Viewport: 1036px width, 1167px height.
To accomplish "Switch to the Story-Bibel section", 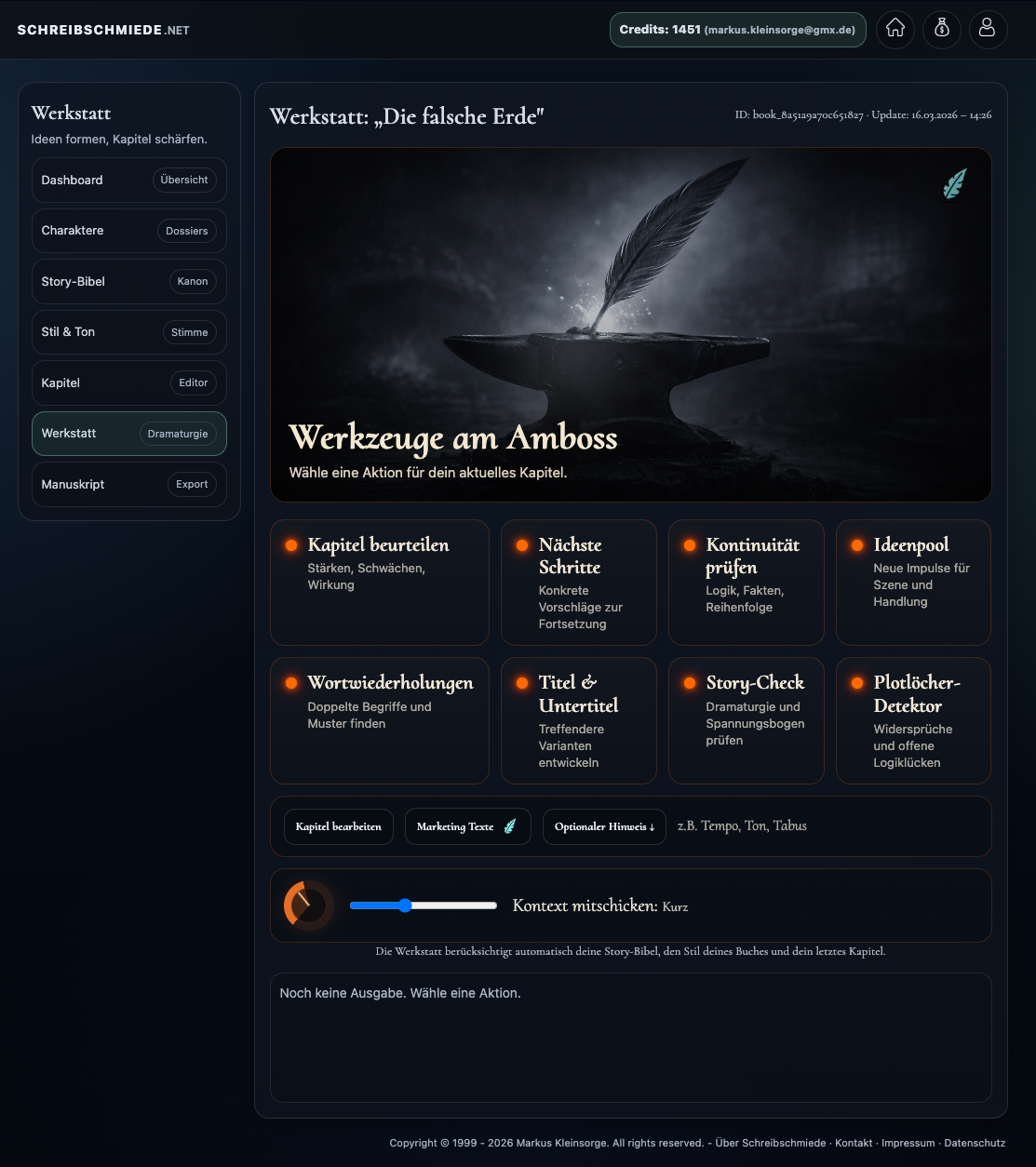I will [128, 281].
